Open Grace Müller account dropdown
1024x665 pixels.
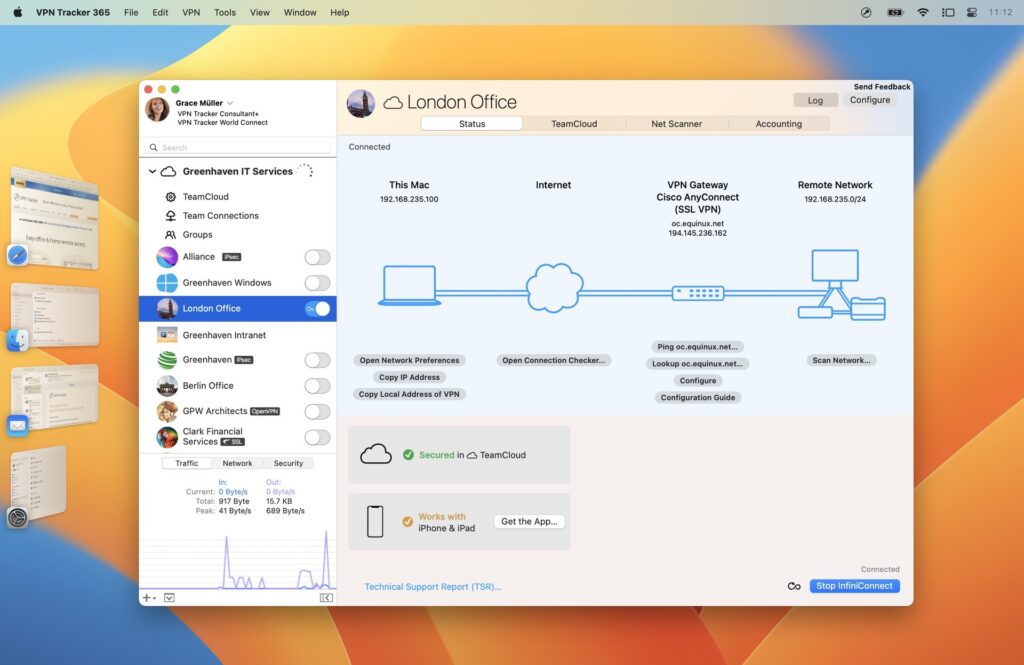click(230, 103)
